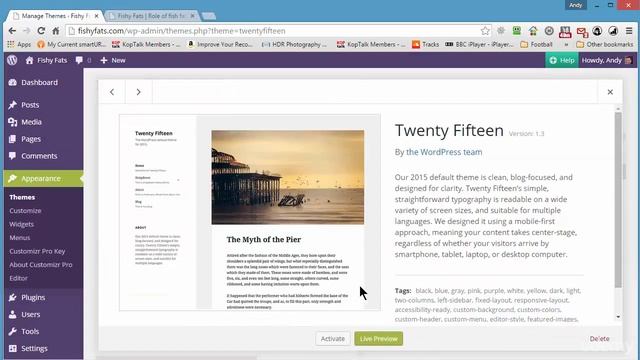
Task: Open the Customize submenu item
Action: 25,211
